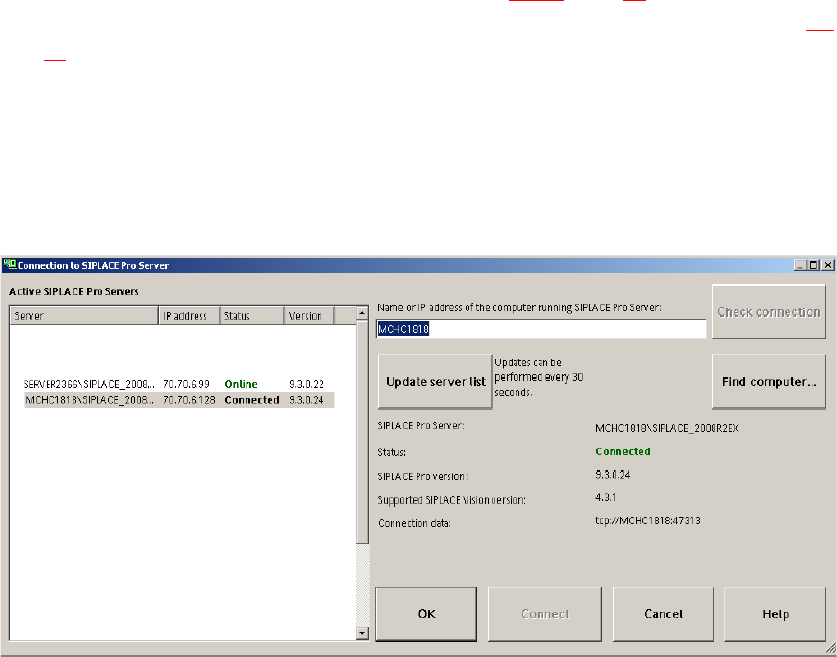Click the Check connection button

[769, 312]
